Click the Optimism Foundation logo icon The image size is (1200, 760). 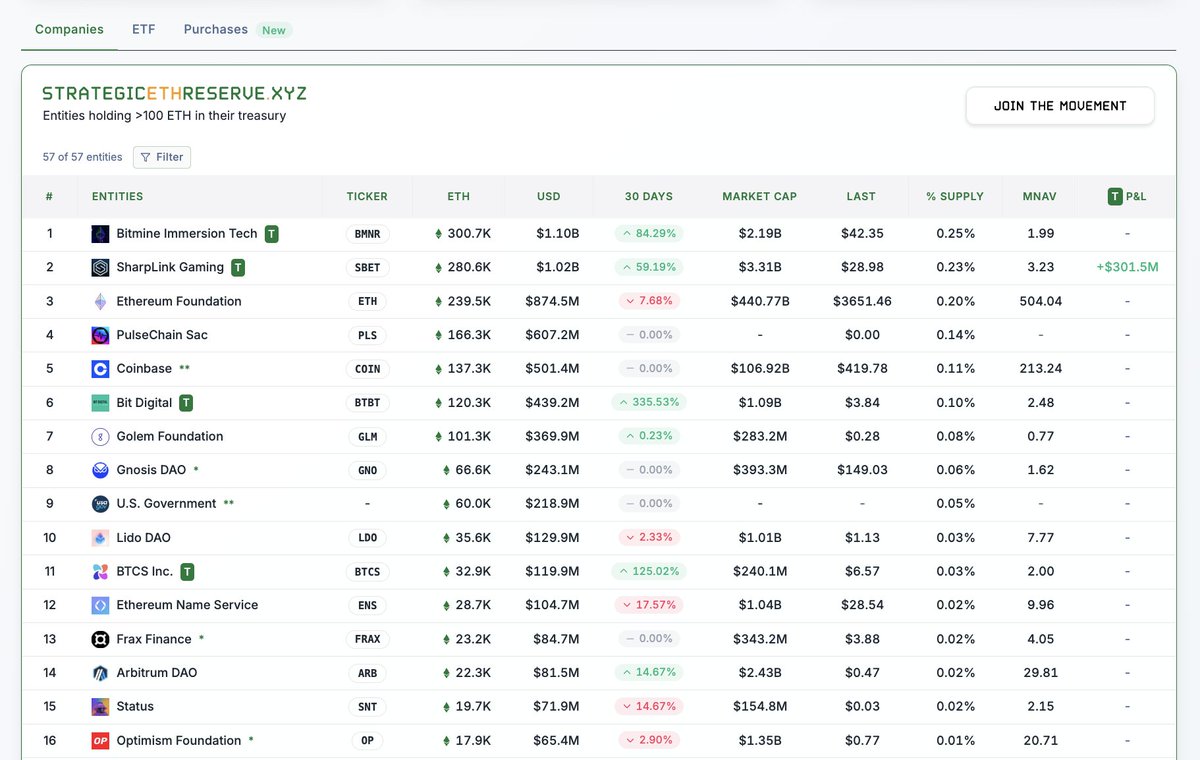100,741
